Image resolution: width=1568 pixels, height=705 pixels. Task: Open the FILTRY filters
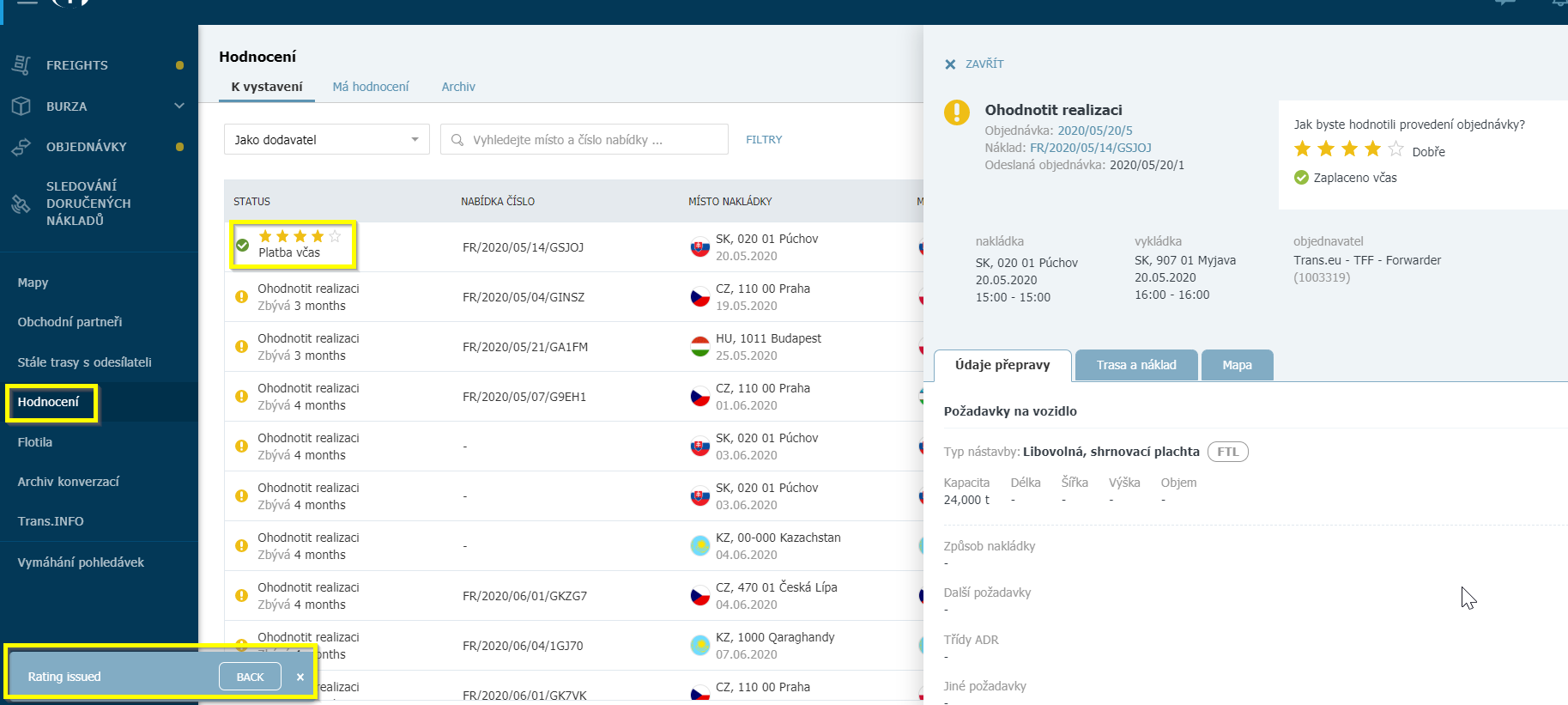(x=764, y=139)
